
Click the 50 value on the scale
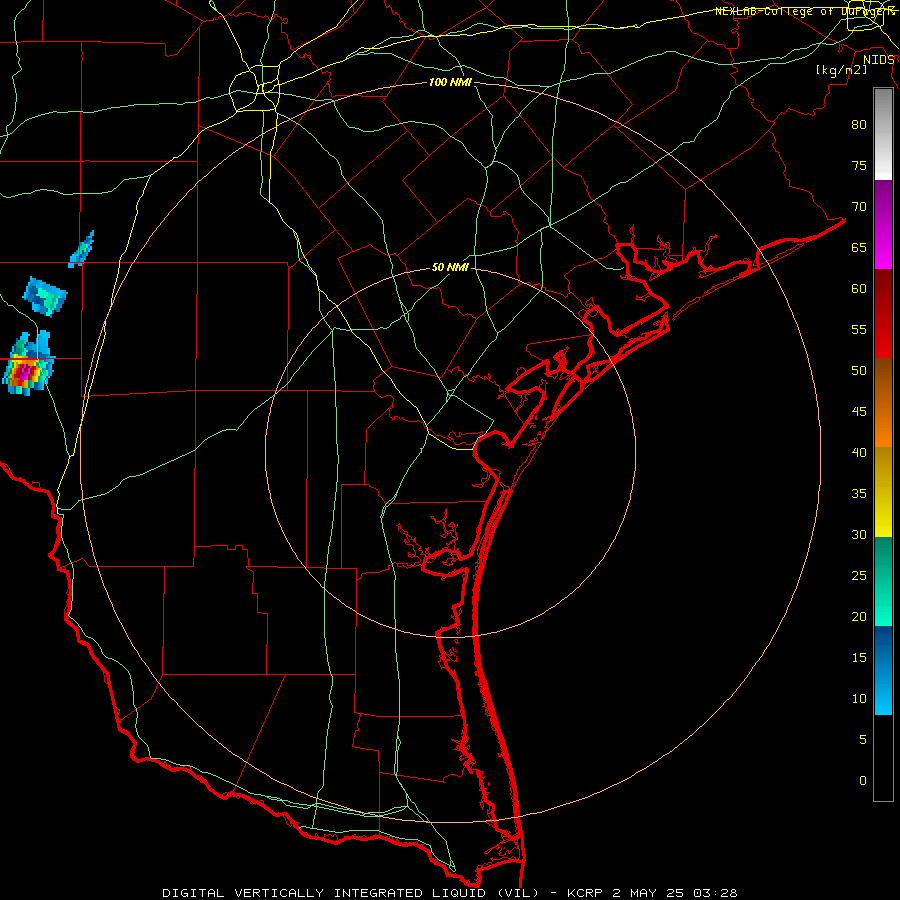(x=859, y=371)
